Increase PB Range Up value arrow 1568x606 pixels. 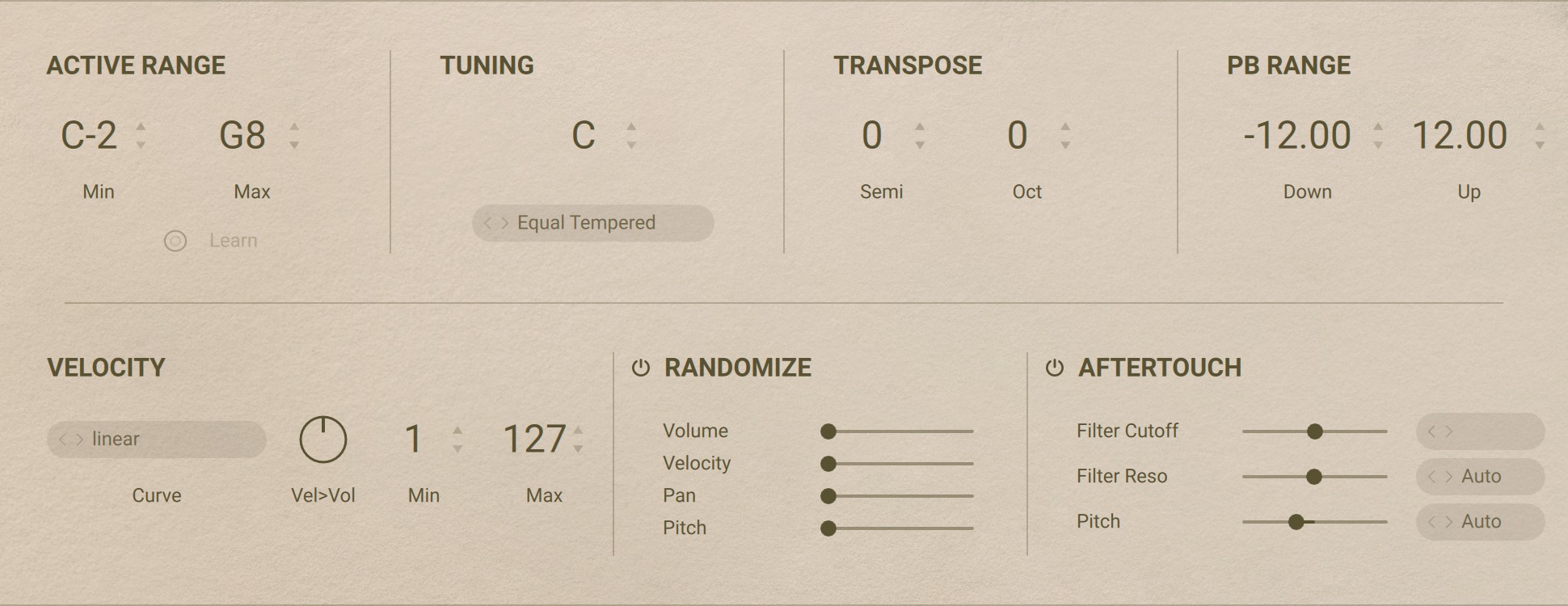[1540, 126]
